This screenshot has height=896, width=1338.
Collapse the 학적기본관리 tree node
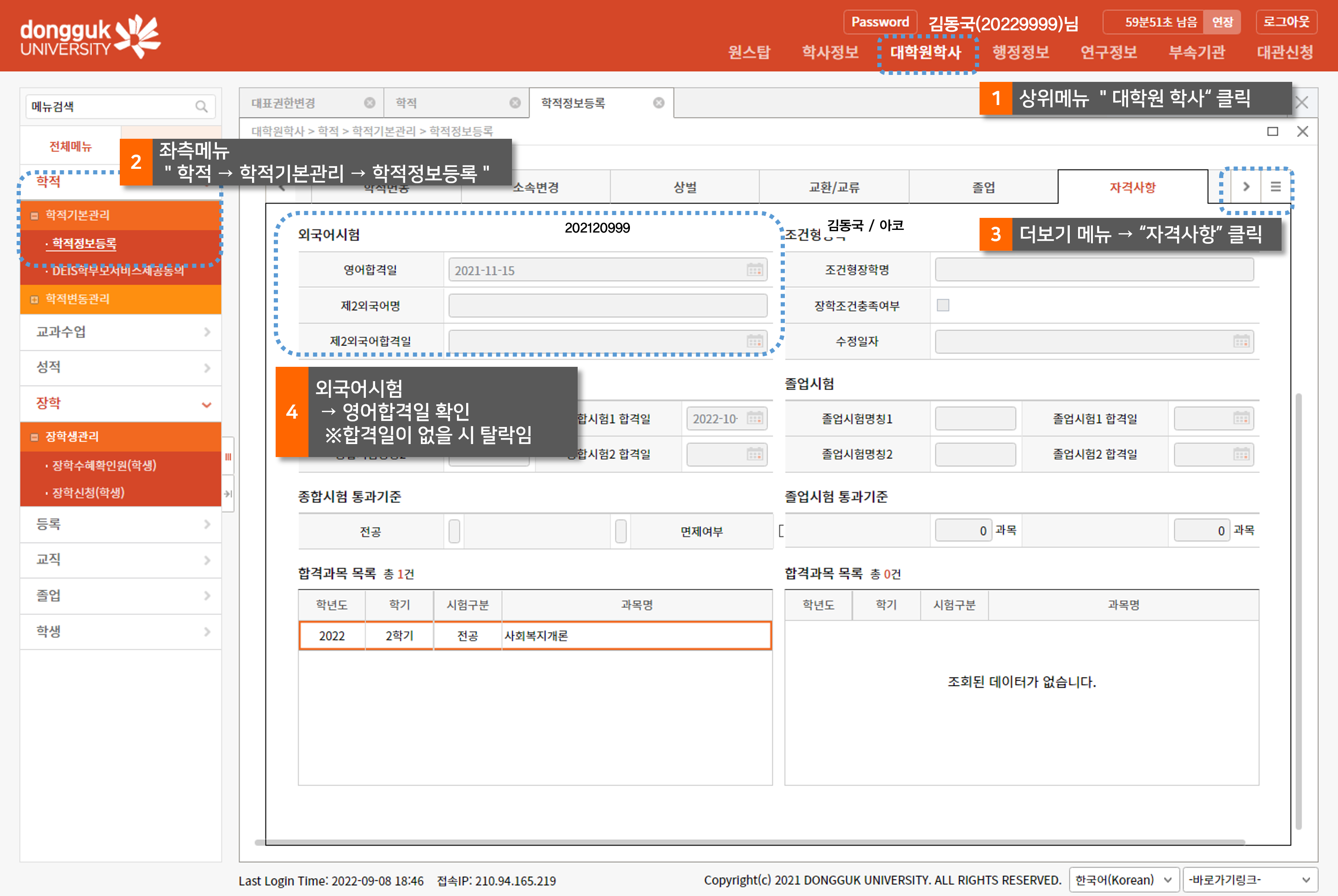click(x=34, y=216)
